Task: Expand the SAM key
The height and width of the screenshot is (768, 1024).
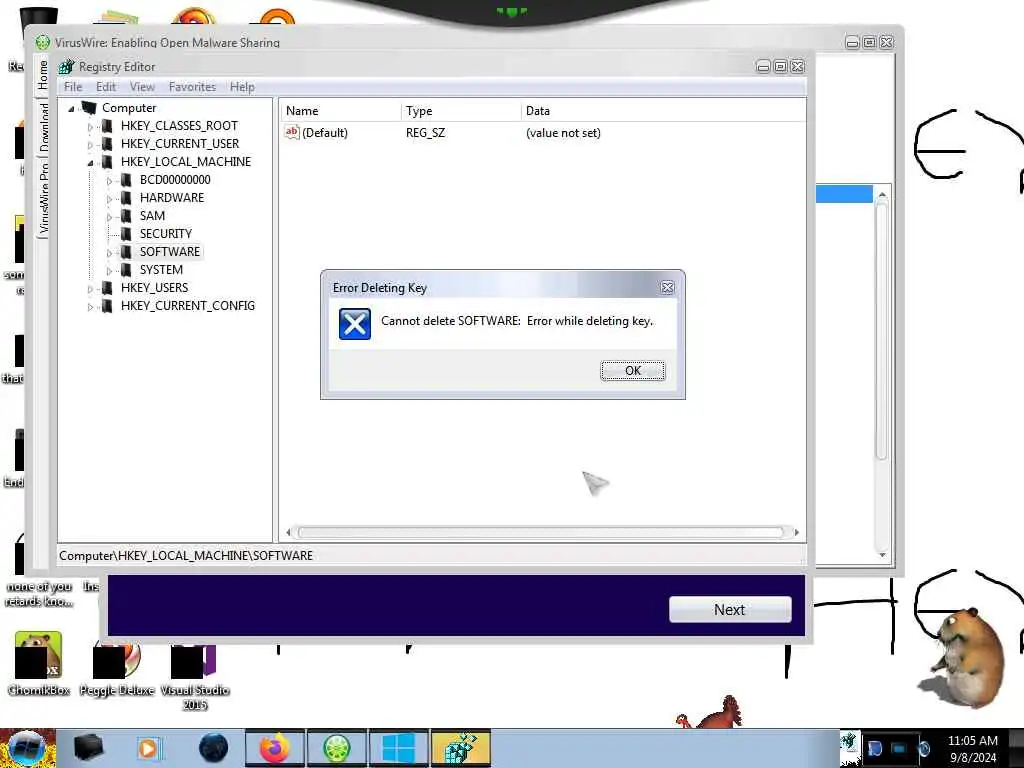Action: (109, 216)
